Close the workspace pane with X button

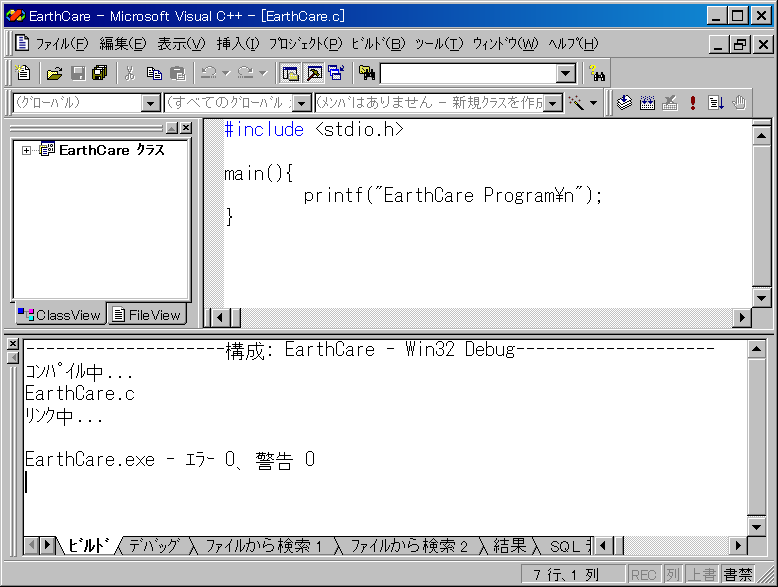186,128
